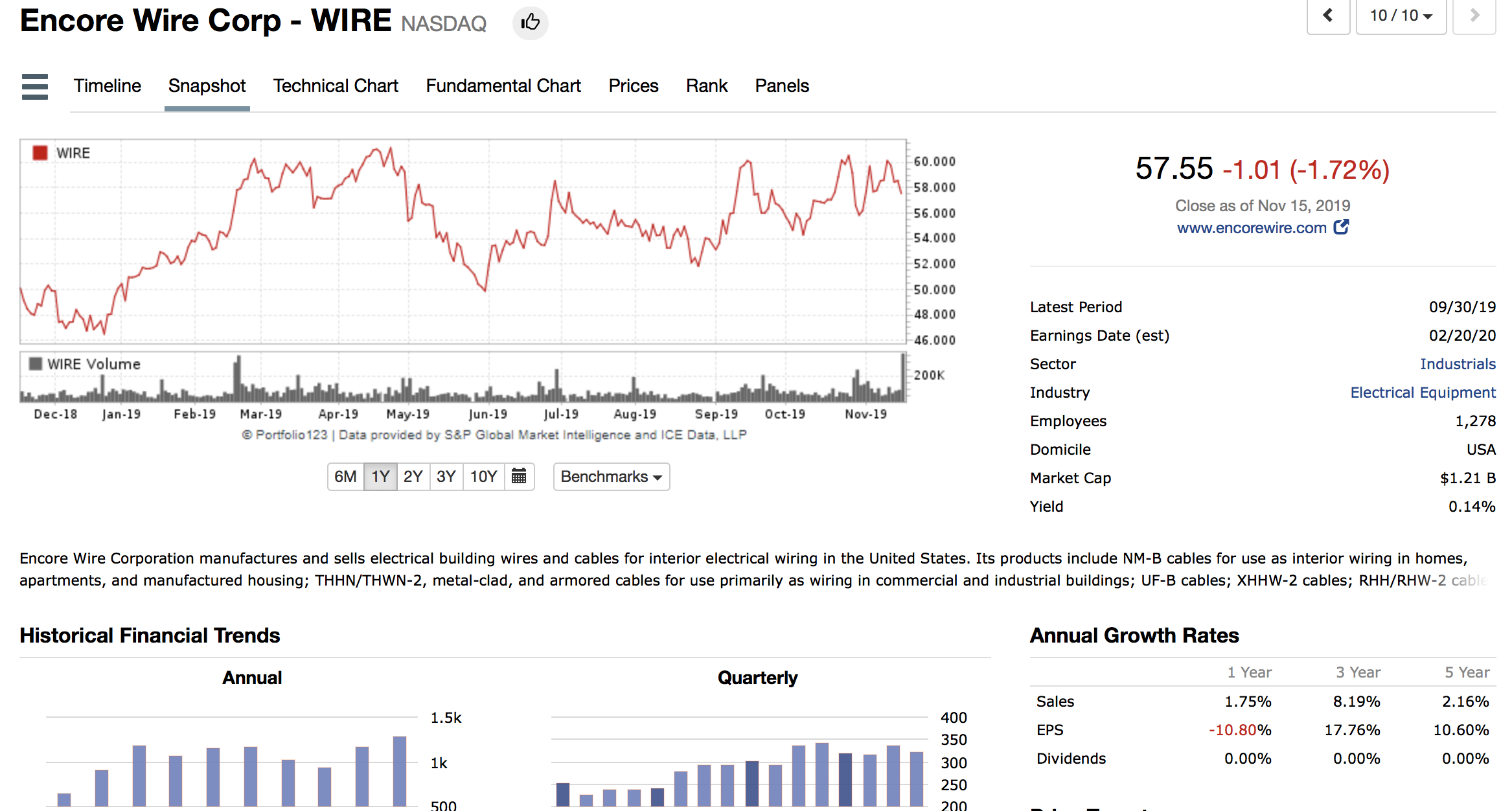Set chart range to 3Y
The width and height of the screenshot is (1512, 811).
446,477
